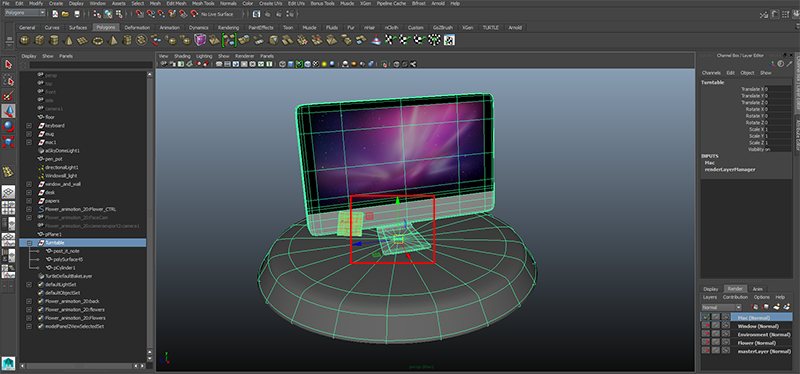Click the No Live Surface field
This screenshot has height=374, width=800.
(222, 14)
